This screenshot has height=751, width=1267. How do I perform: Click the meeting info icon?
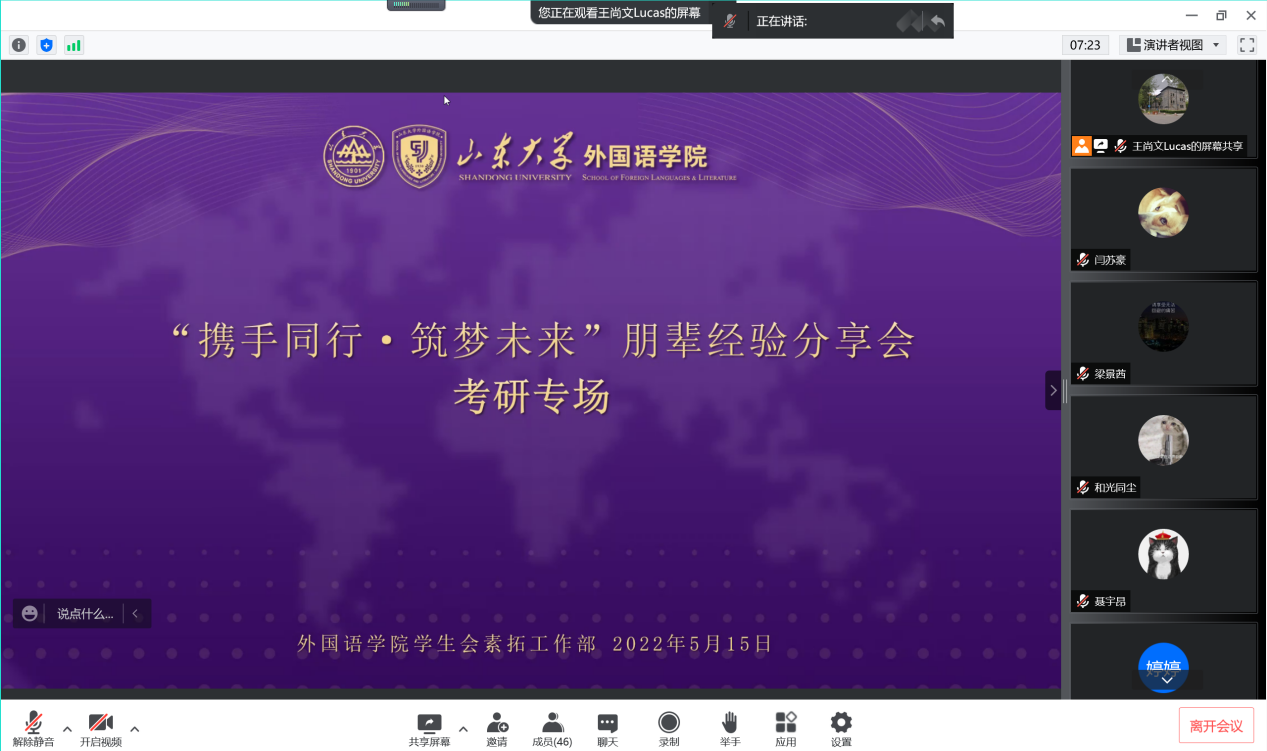[19, 45]
